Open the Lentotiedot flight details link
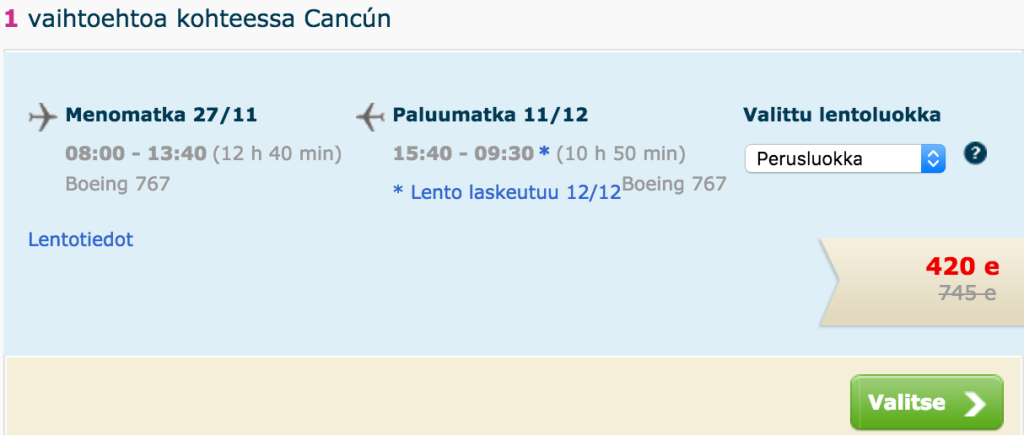Image resolution: width=1024 pixels, height=435 pixels. click(82, 239)
